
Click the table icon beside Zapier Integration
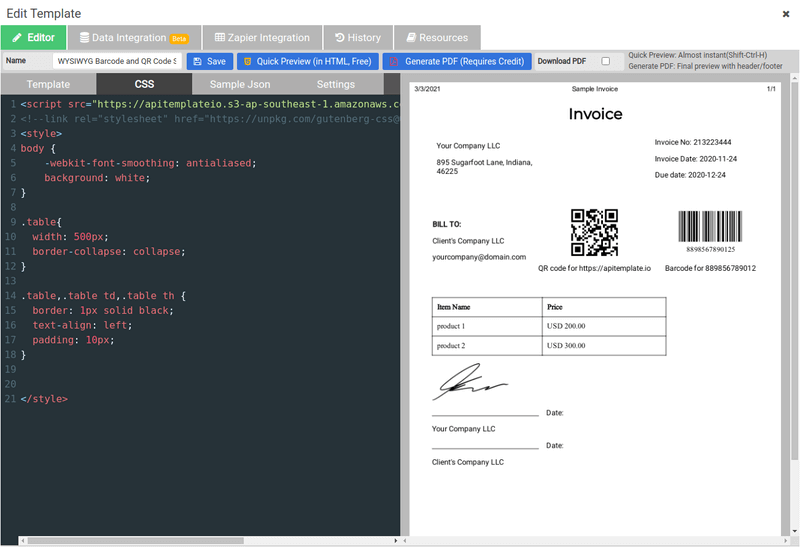tap(219, 38)
